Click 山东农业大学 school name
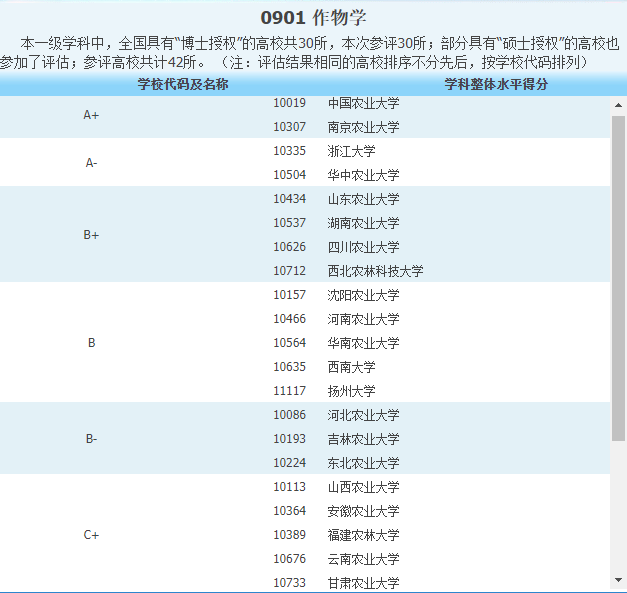This screenshot has width=627, height=593. (x=363, y=199)
